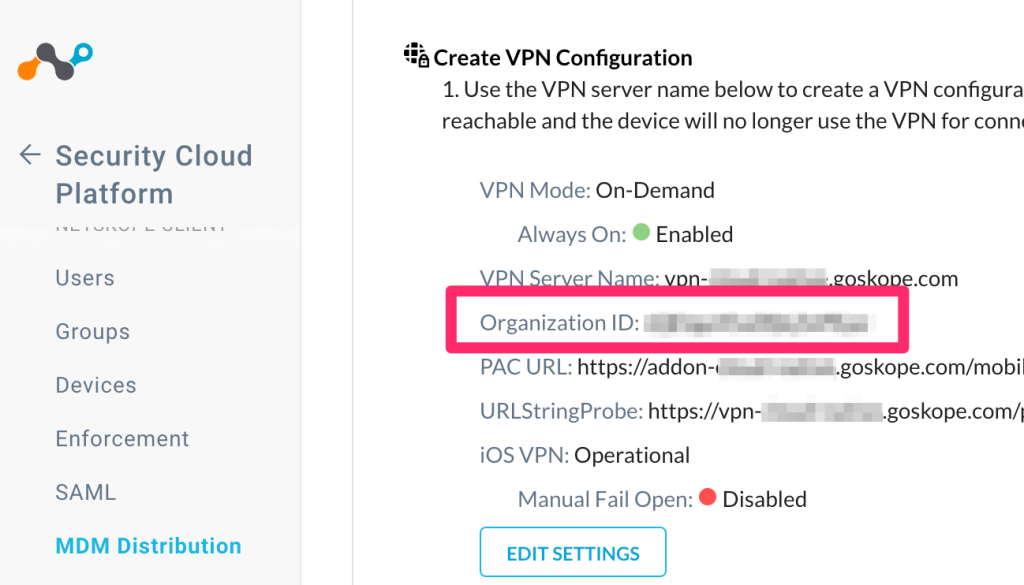Open the Users menu item
Viewport: 1024px width, 585px height.
(85, 278)
